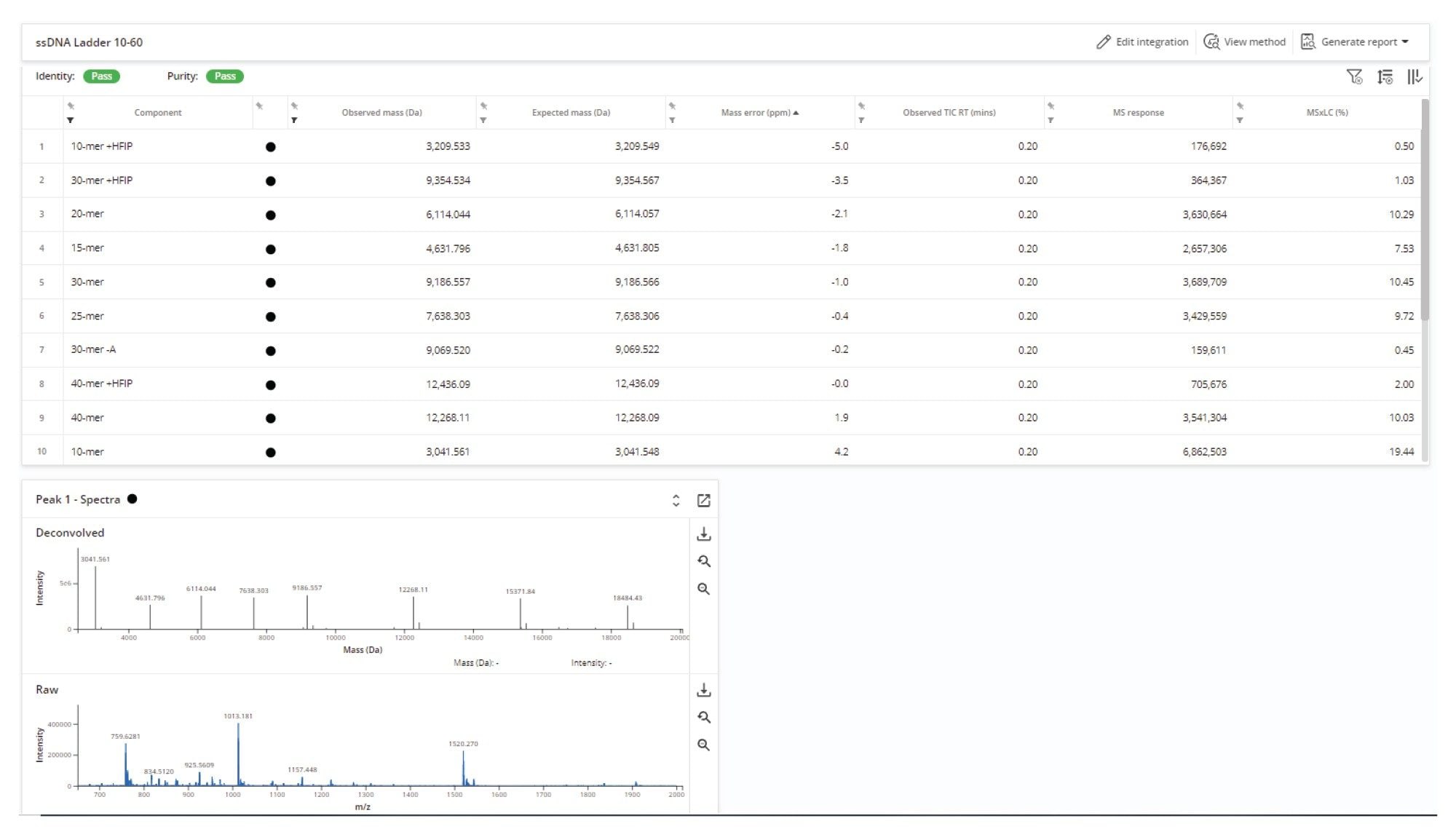Toggle the filter on Observed mass column

click(293, 120)
